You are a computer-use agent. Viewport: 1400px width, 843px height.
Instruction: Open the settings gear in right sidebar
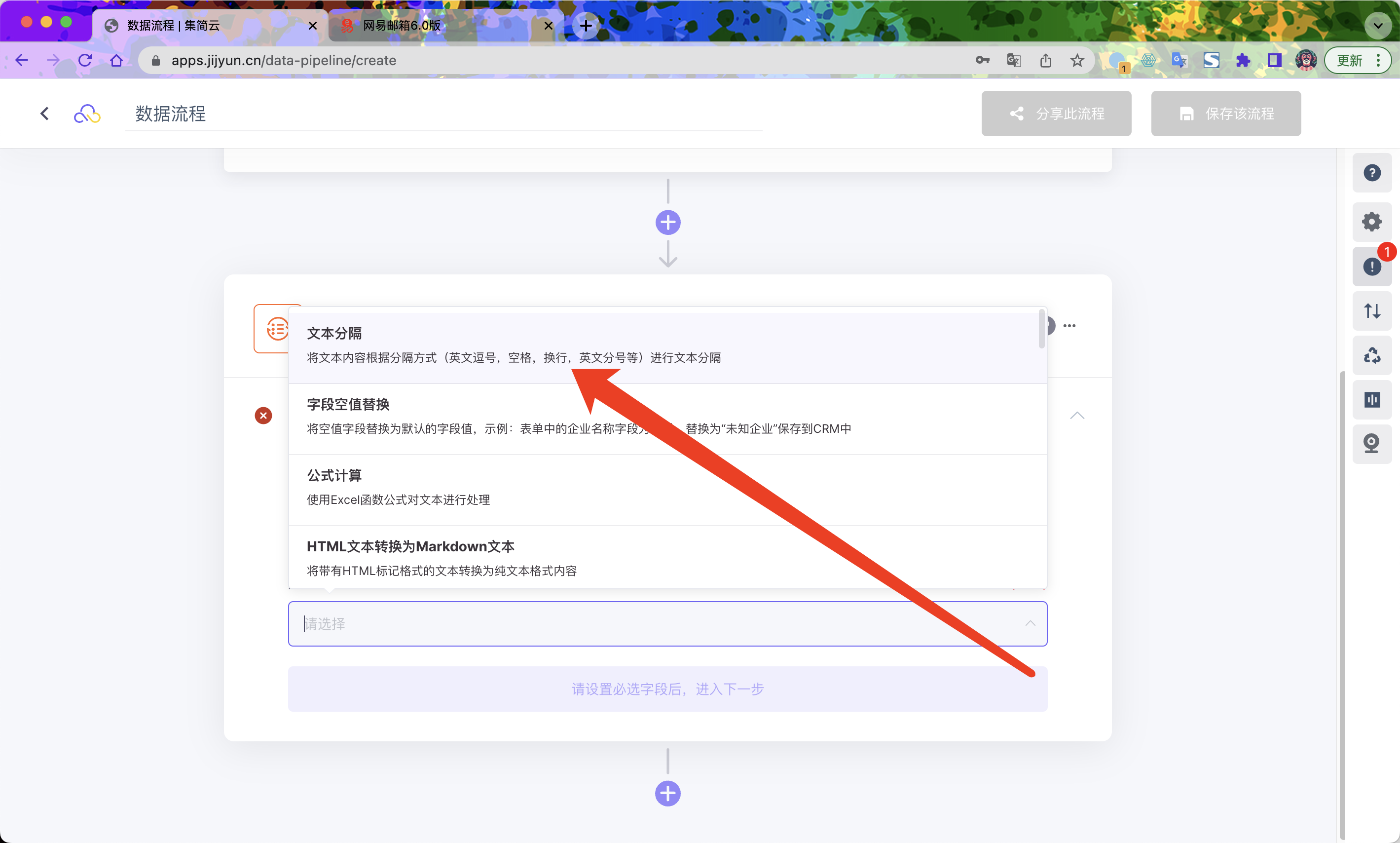pos(1371,222)
